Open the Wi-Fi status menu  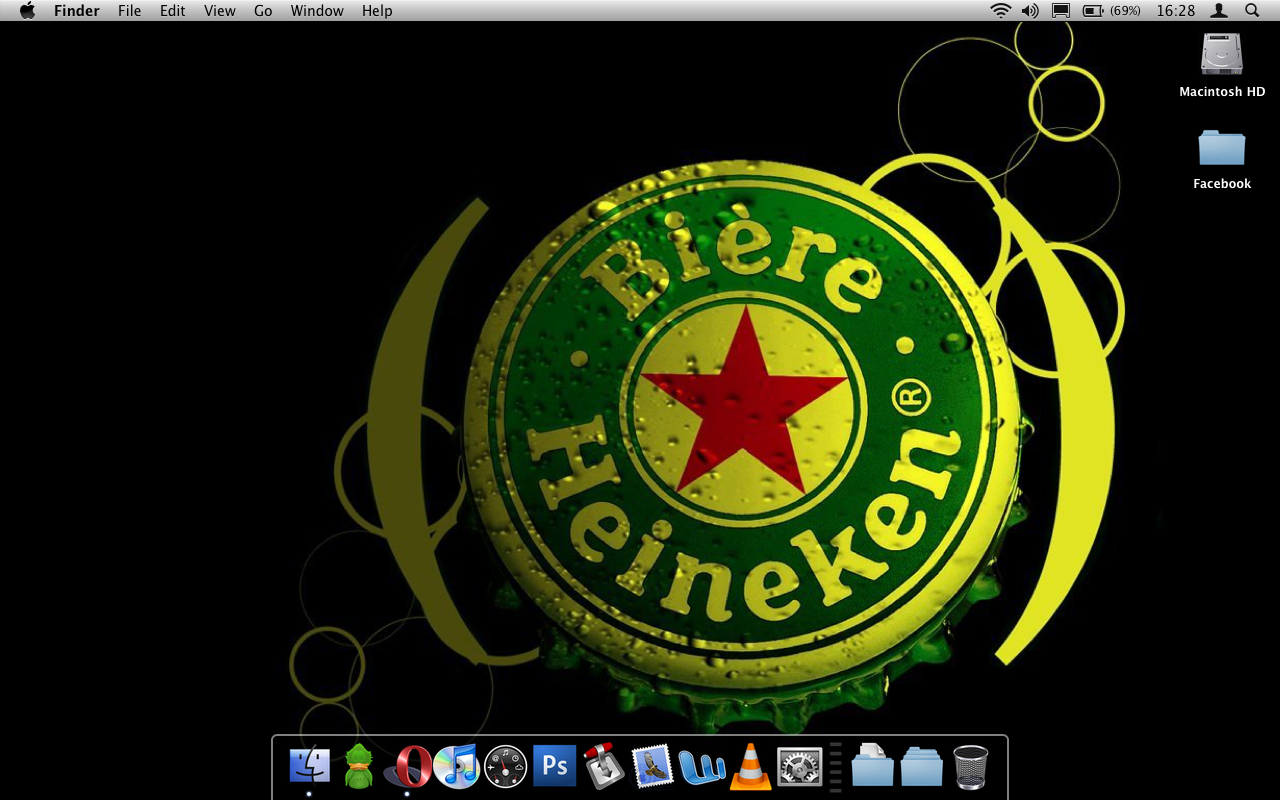point(1001,10)
